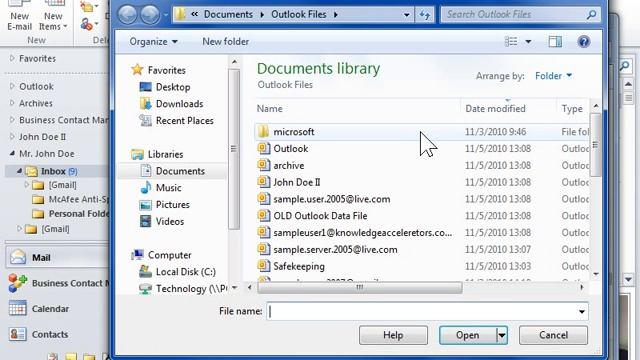Click the Back navigation arrow in dialog

coord(128,15)
